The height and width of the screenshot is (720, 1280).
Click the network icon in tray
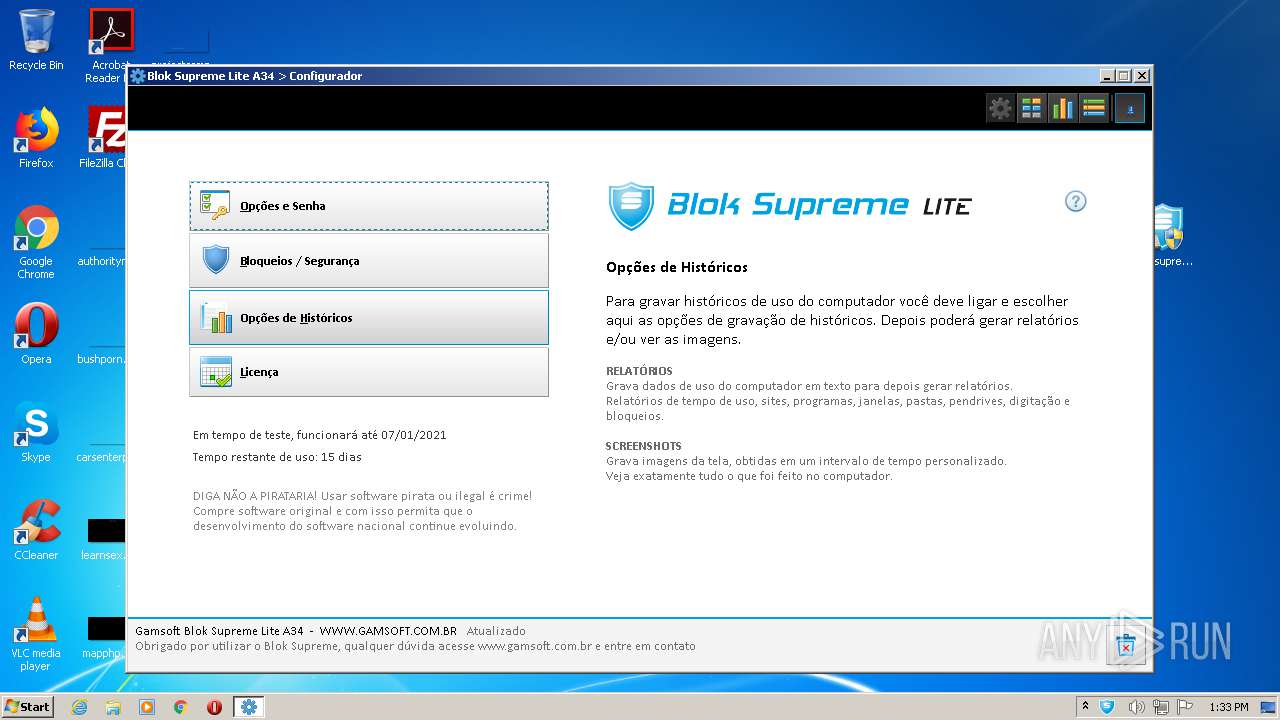click(x=1161, y=707)
